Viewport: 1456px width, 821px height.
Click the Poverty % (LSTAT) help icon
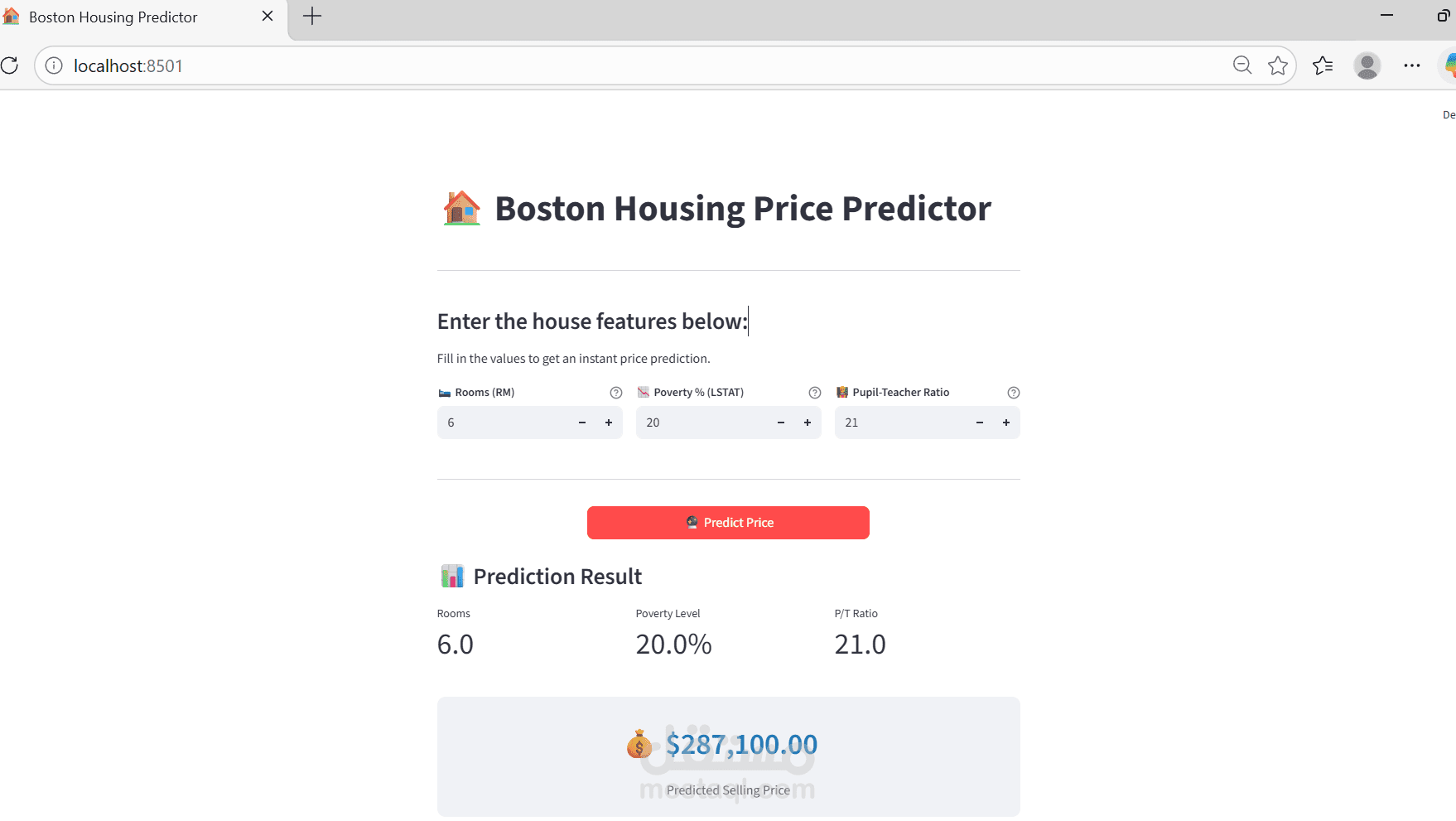[x=813, y=392]
